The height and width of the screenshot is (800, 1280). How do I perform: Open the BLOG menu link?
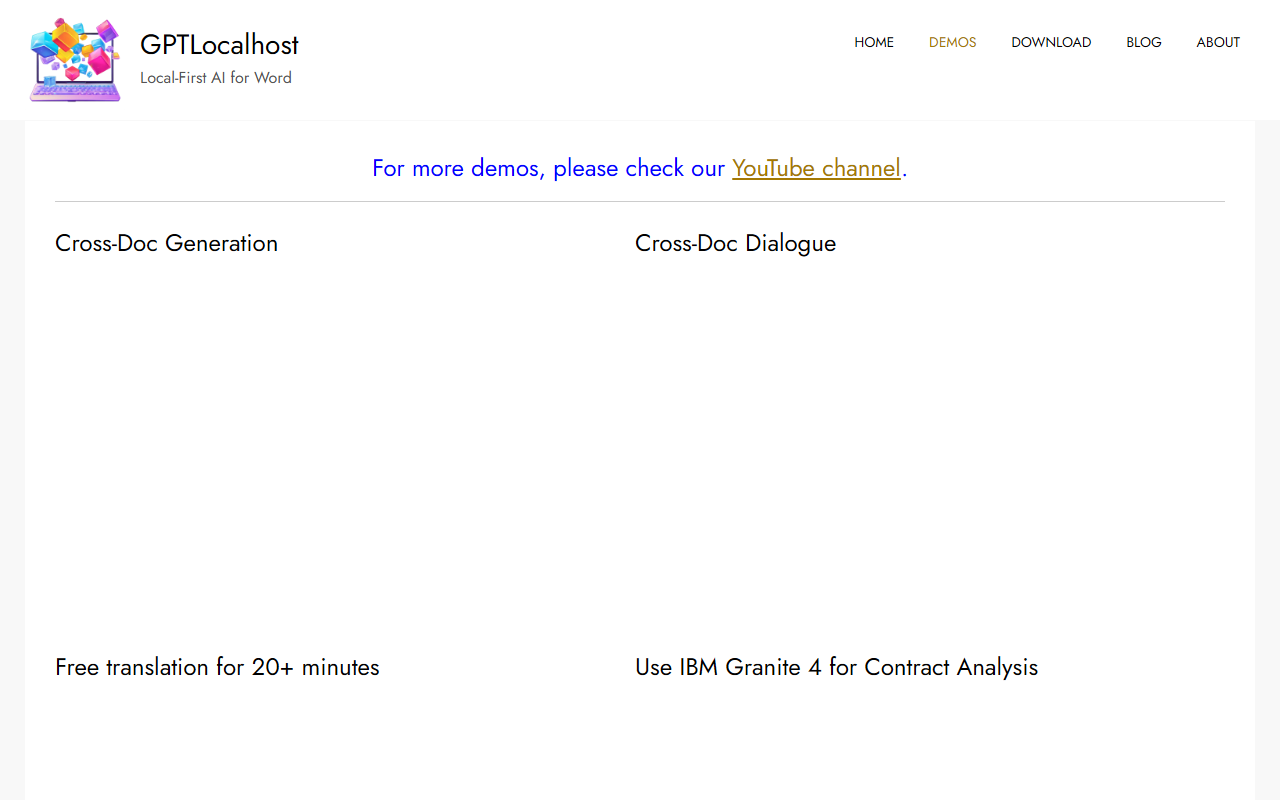(1144, 42)
